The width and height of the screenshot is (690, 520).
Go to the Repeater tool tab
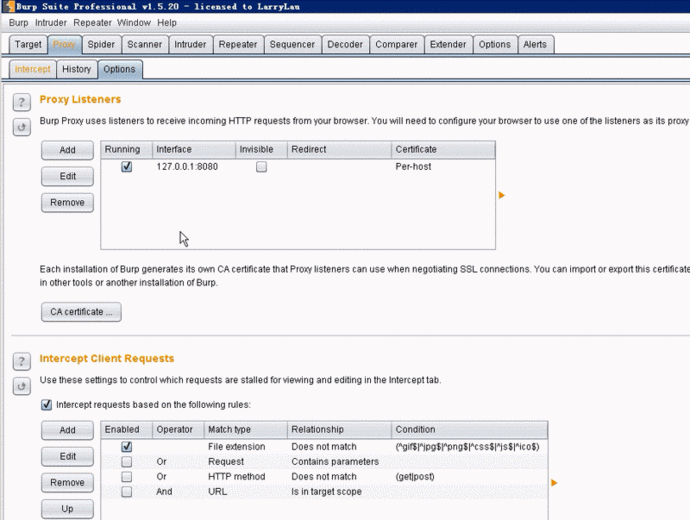pyautogui.click(x=238, y=44)
